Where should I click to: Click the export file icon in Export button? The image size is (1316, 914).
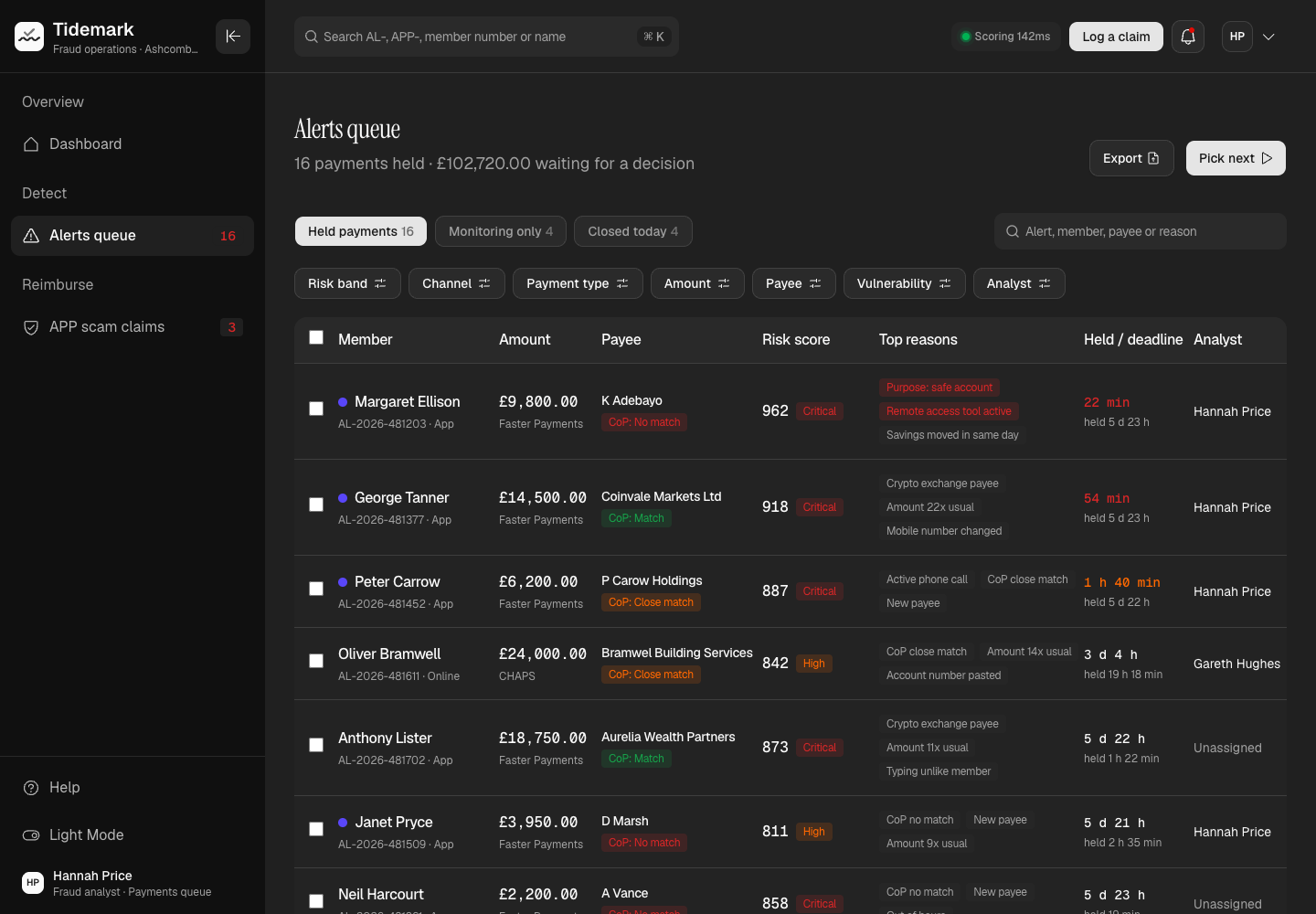tap(1153, 158)
